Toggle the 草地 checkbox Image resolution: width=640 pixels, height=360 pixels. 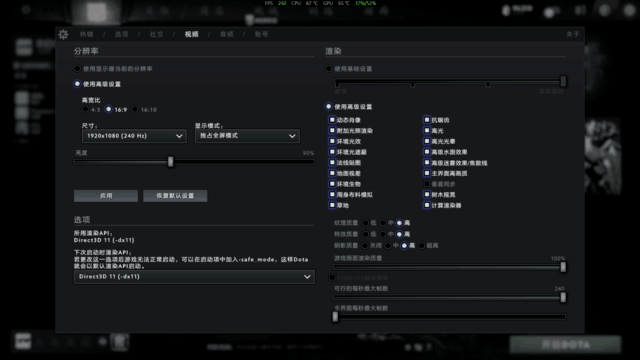point(332,205)
